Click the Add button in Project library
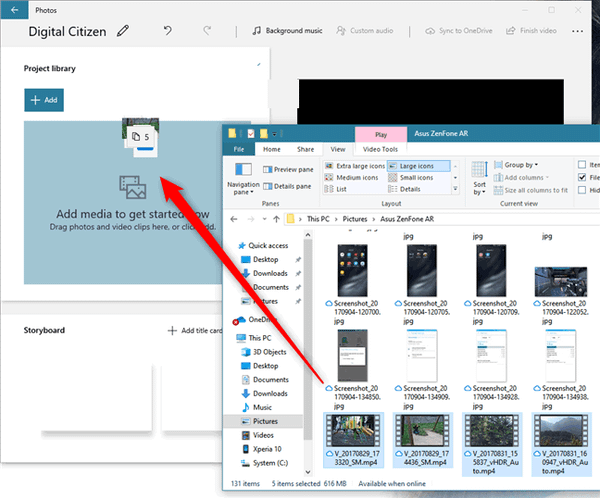Image resolution: width=600 pixels, height=498 pixels. coord(44,100)
